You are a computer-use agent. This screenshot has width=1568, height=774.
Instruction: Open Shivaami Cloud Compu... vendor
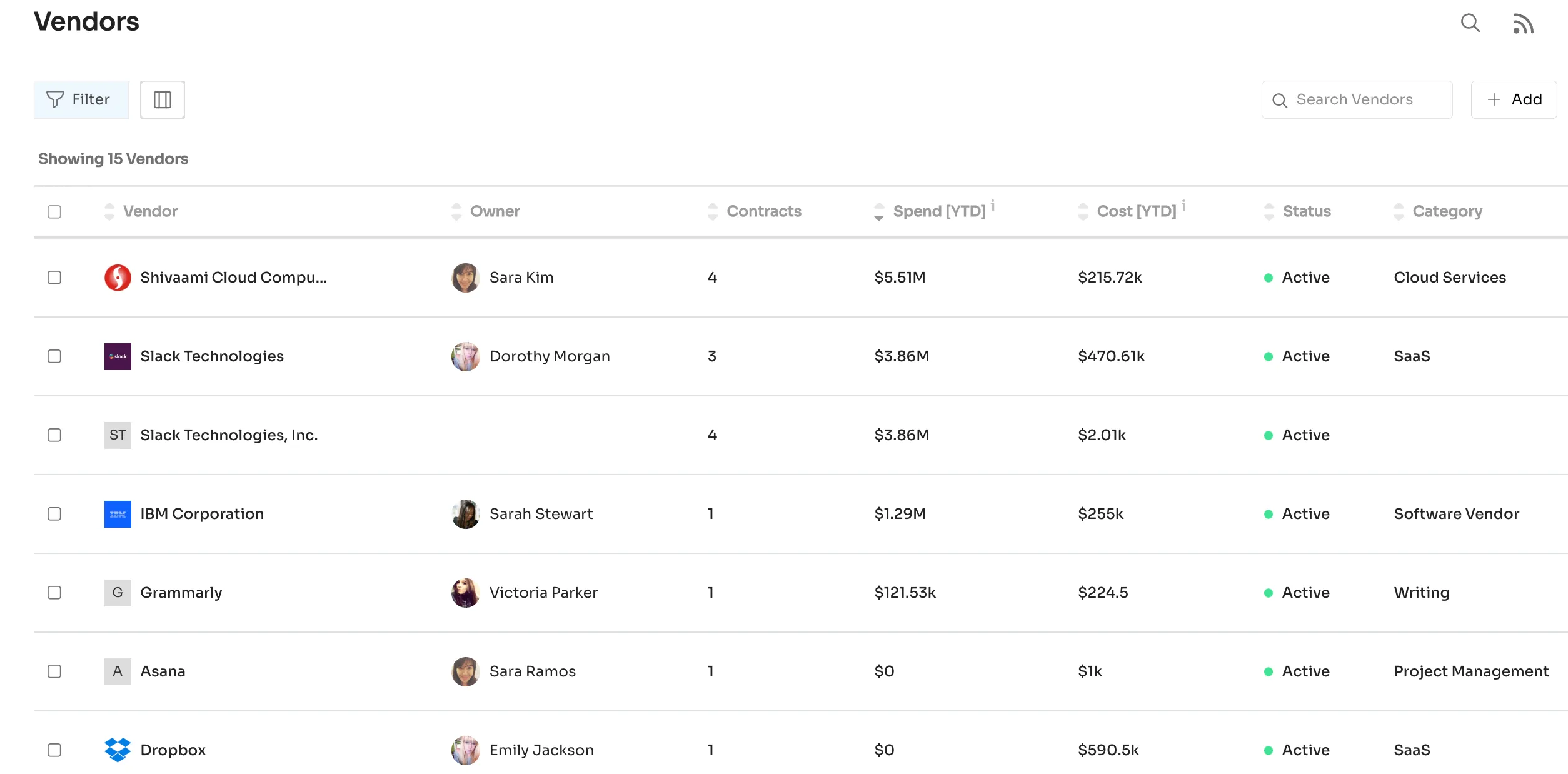tap(234, 278)
